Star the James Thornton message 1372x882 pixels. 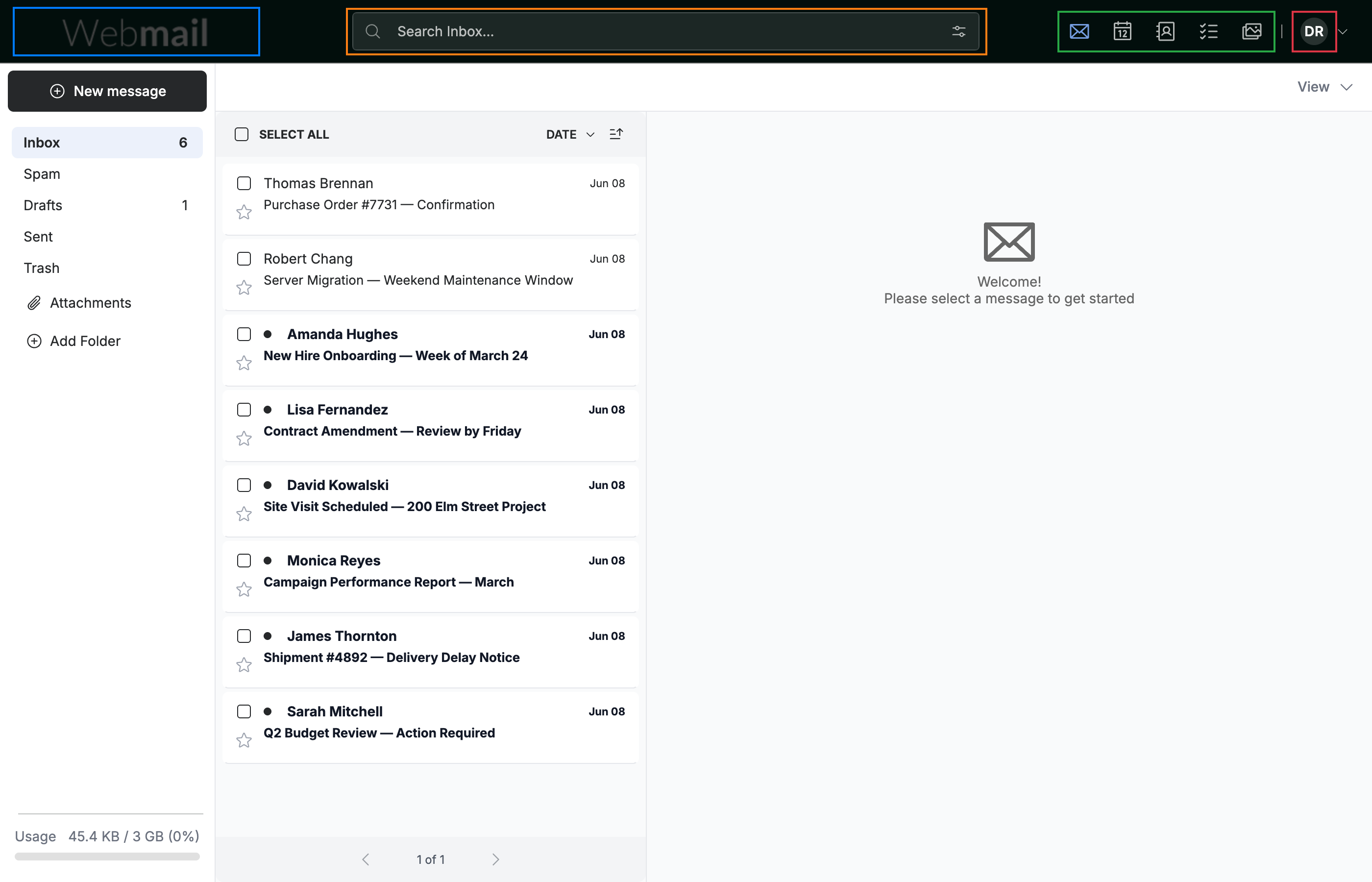point(244,665)
